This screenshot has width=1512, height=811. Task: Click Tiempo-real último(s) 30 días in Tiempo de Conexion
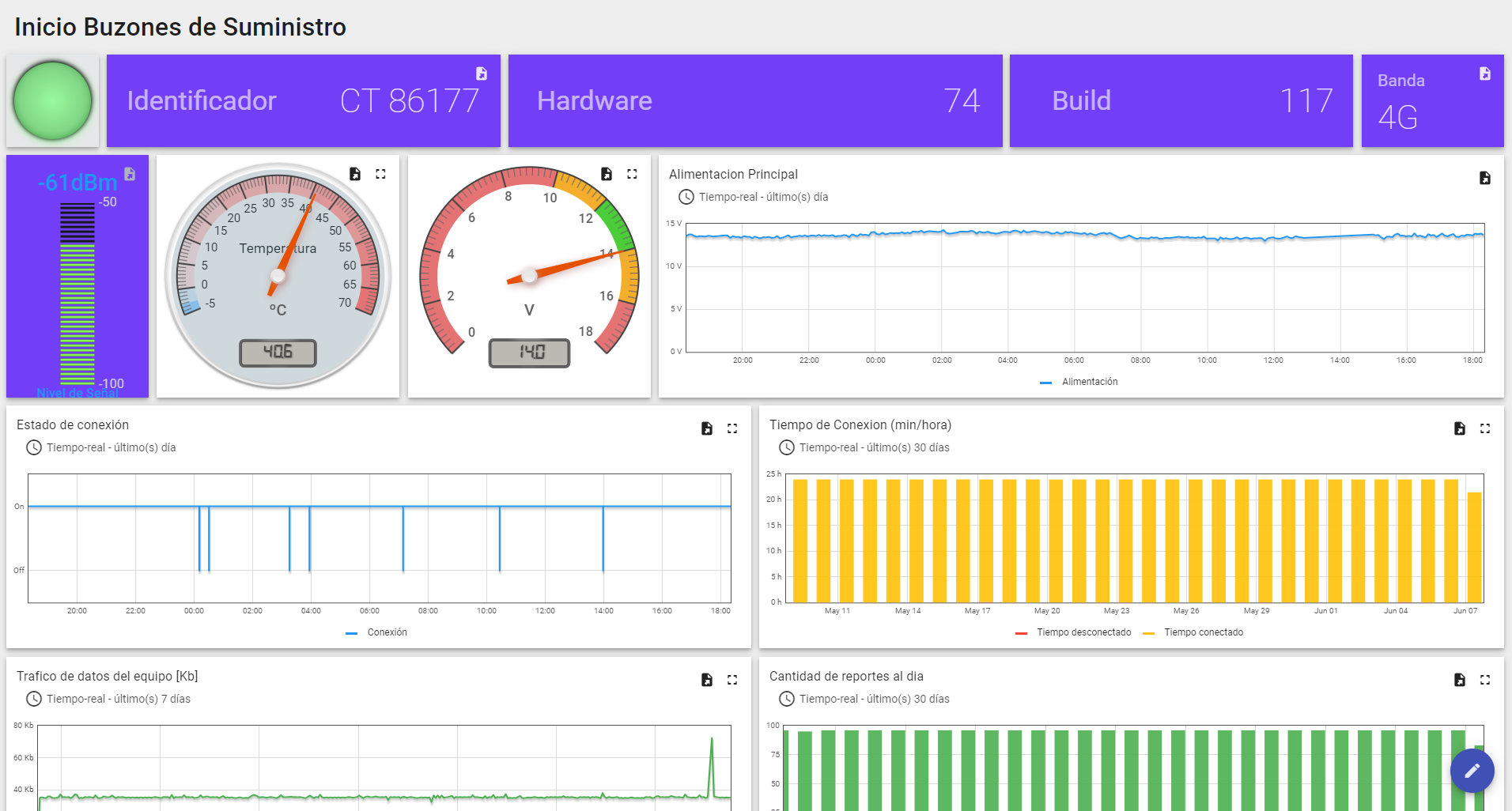tap(874, 447)
